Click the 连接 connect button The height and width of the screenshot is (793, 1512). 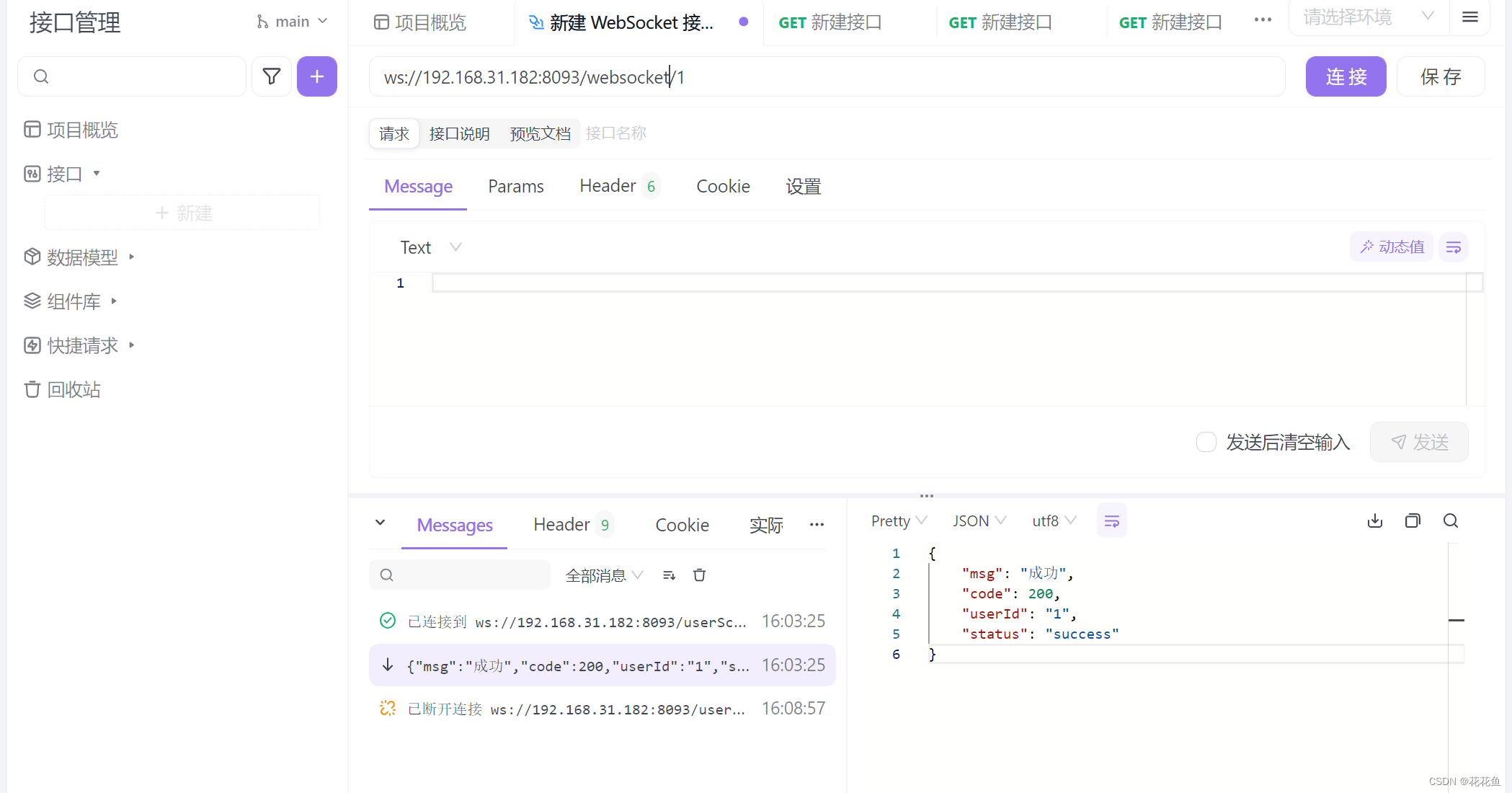1346,76
